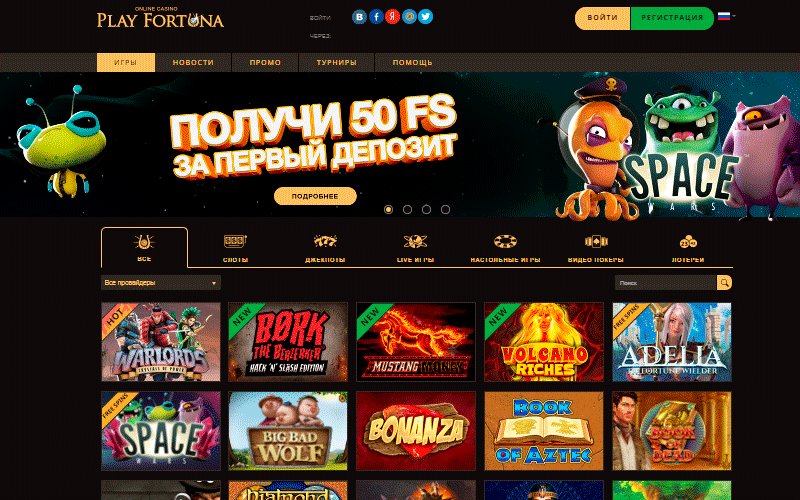Select the first banner slide dot

click(x=388, y=209)
